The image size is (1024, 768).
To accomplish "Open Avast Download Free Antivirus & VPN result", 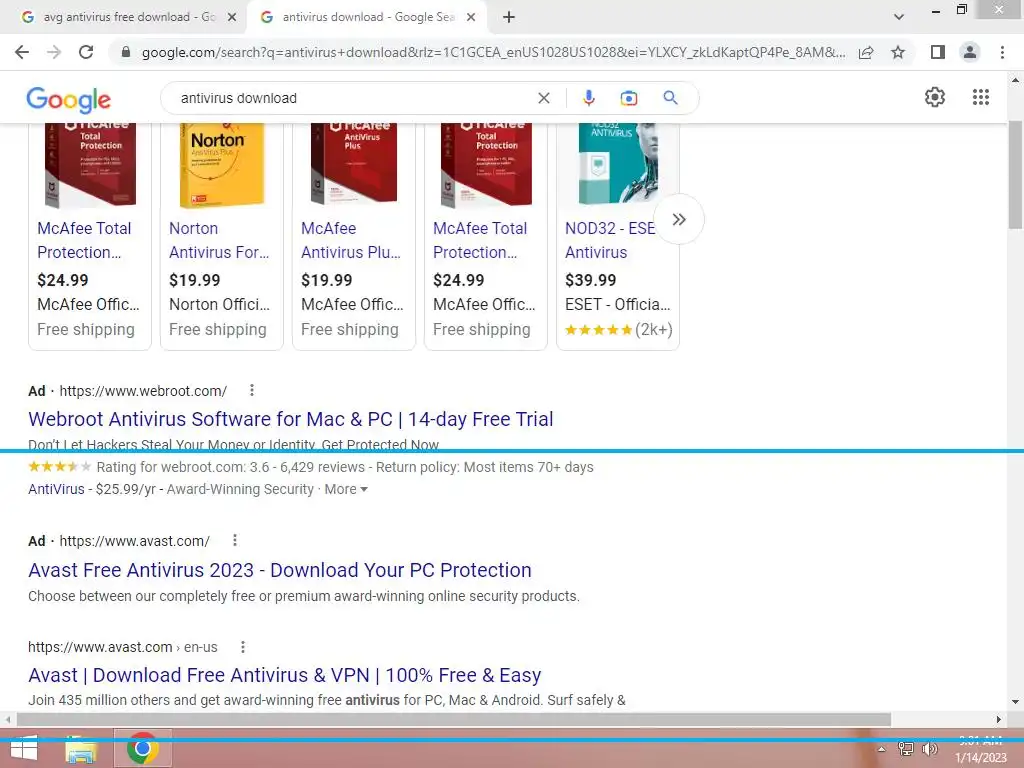I will click(x=285, y=675).
